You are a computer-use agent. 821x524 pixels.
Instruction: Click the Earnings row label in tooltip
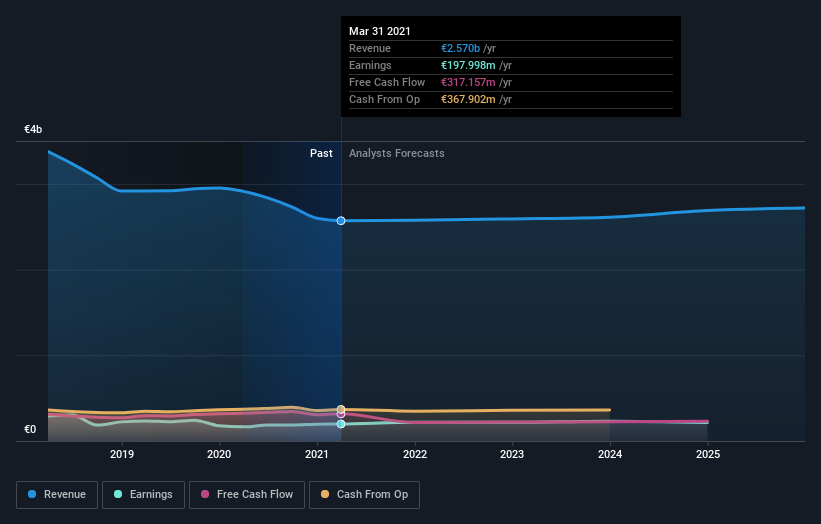tap(370, 65)
